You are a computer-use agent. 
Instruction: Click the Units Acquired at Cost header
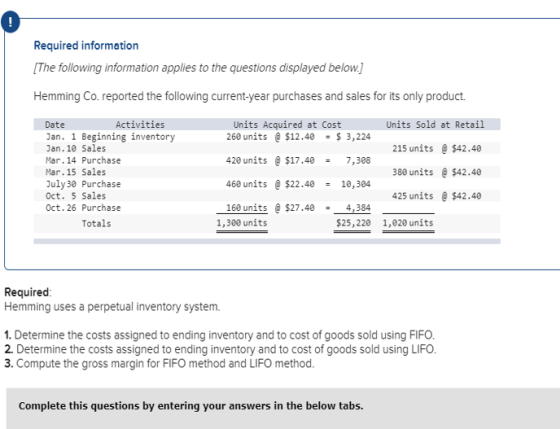[287, 125]
